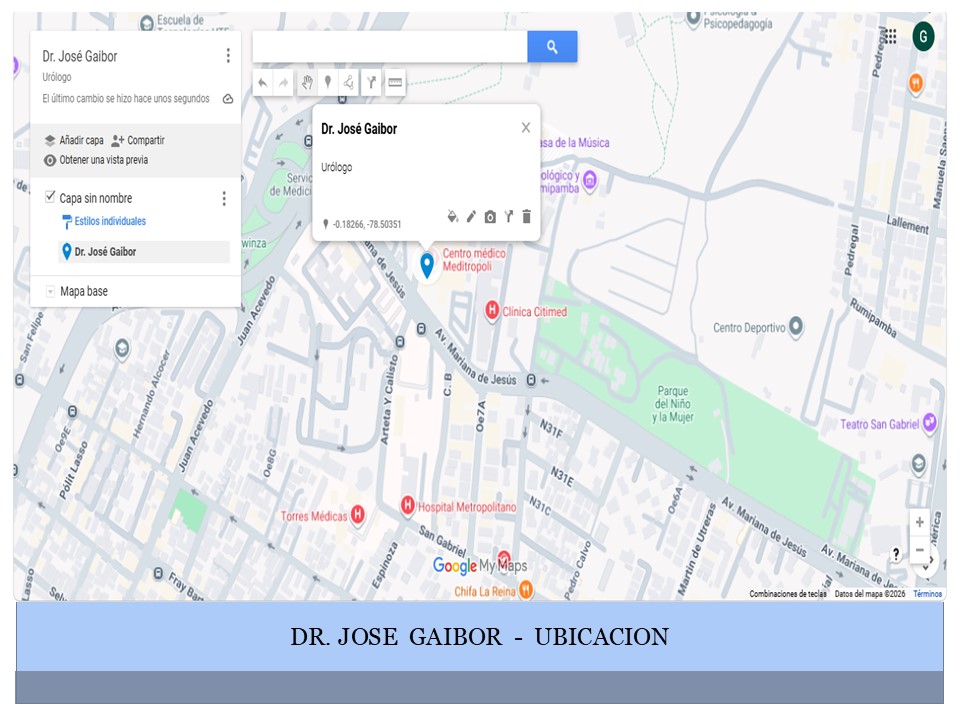Screen dimensions: 960x720
Task: Click the drive save status cloud icon
Action: (228, 99)
